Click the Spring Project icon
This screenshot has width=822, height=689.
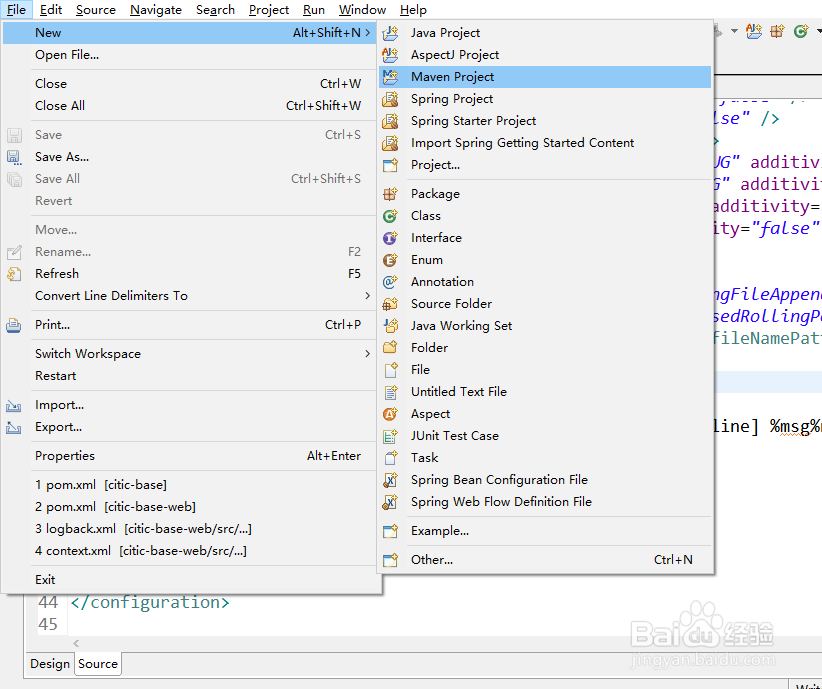(x=390, y=99)
